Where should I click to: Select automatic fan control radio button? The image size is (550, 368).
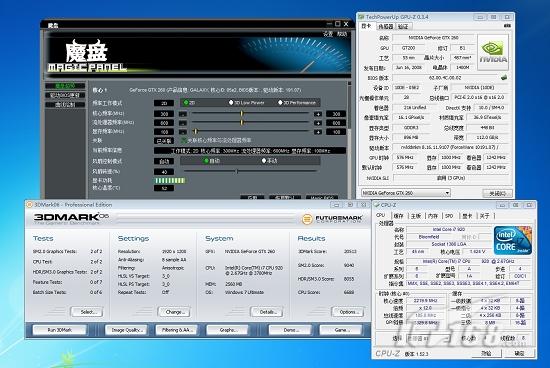pyautogui.click(x=206, y=161)
